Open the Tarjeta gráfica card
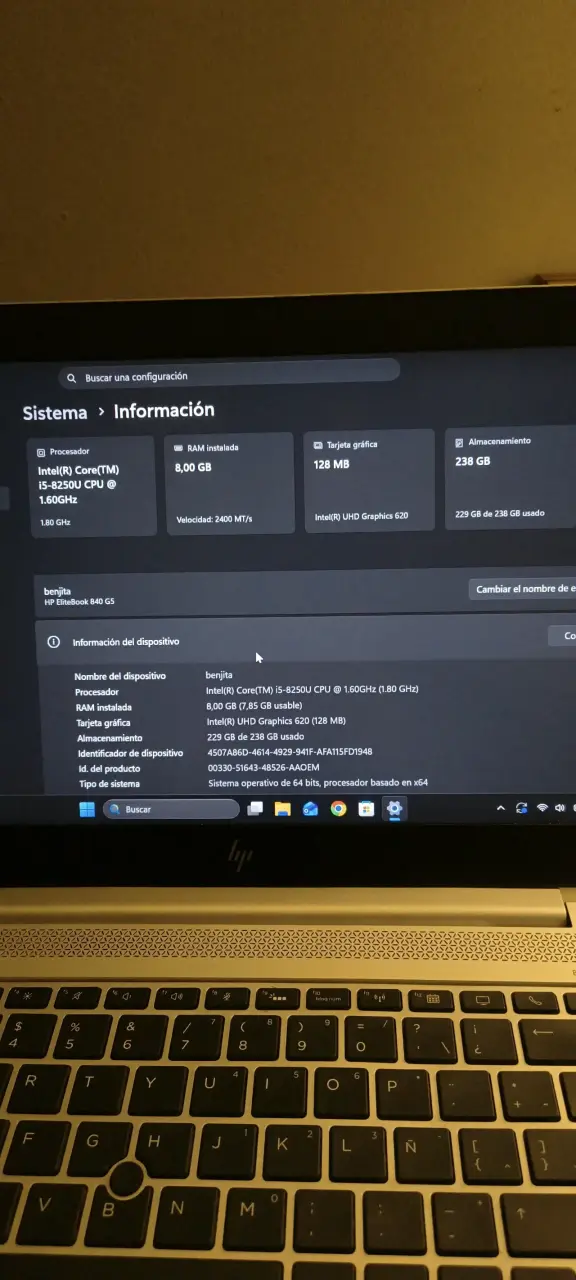 pyautogui.click(x=369, y=481)
